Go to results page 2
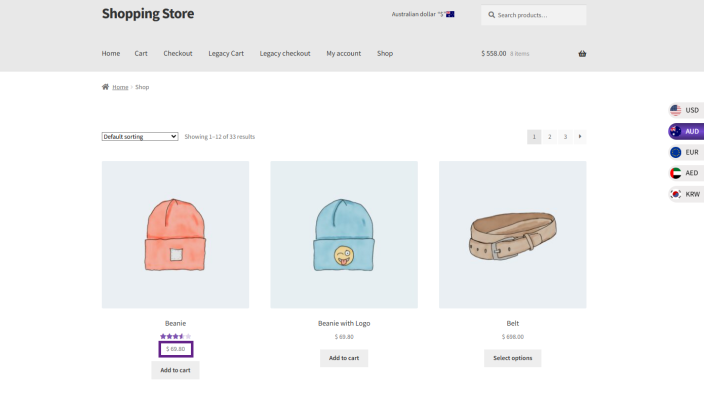 [550, 137]
